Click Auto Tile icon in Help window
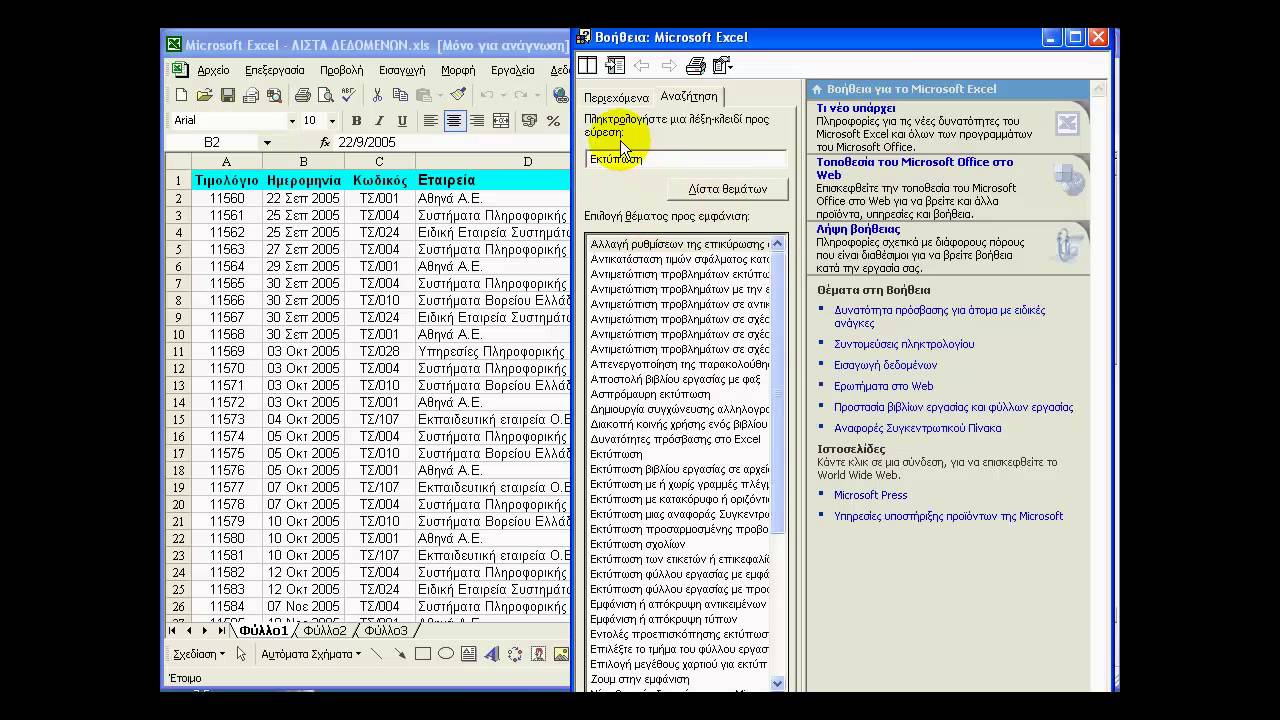This screenshot has width=1280, height=720. (587, 65)
